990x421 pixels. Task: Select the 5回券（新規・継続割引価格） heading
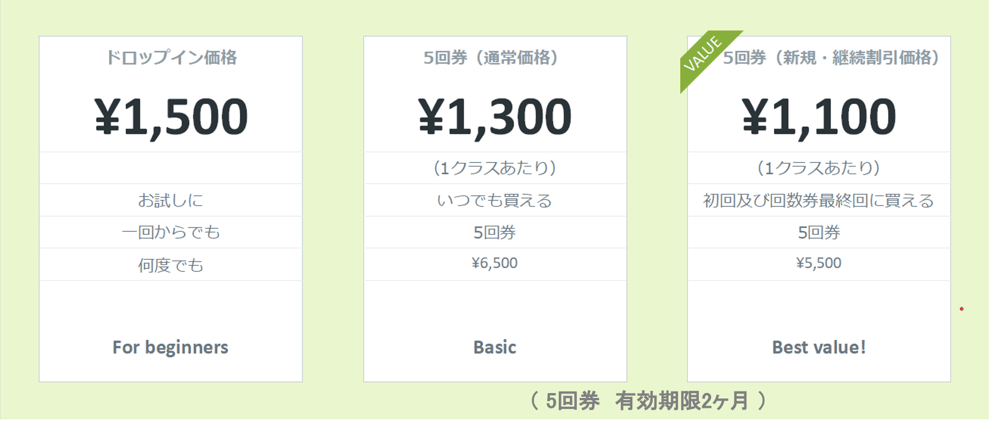coord(831,58)
